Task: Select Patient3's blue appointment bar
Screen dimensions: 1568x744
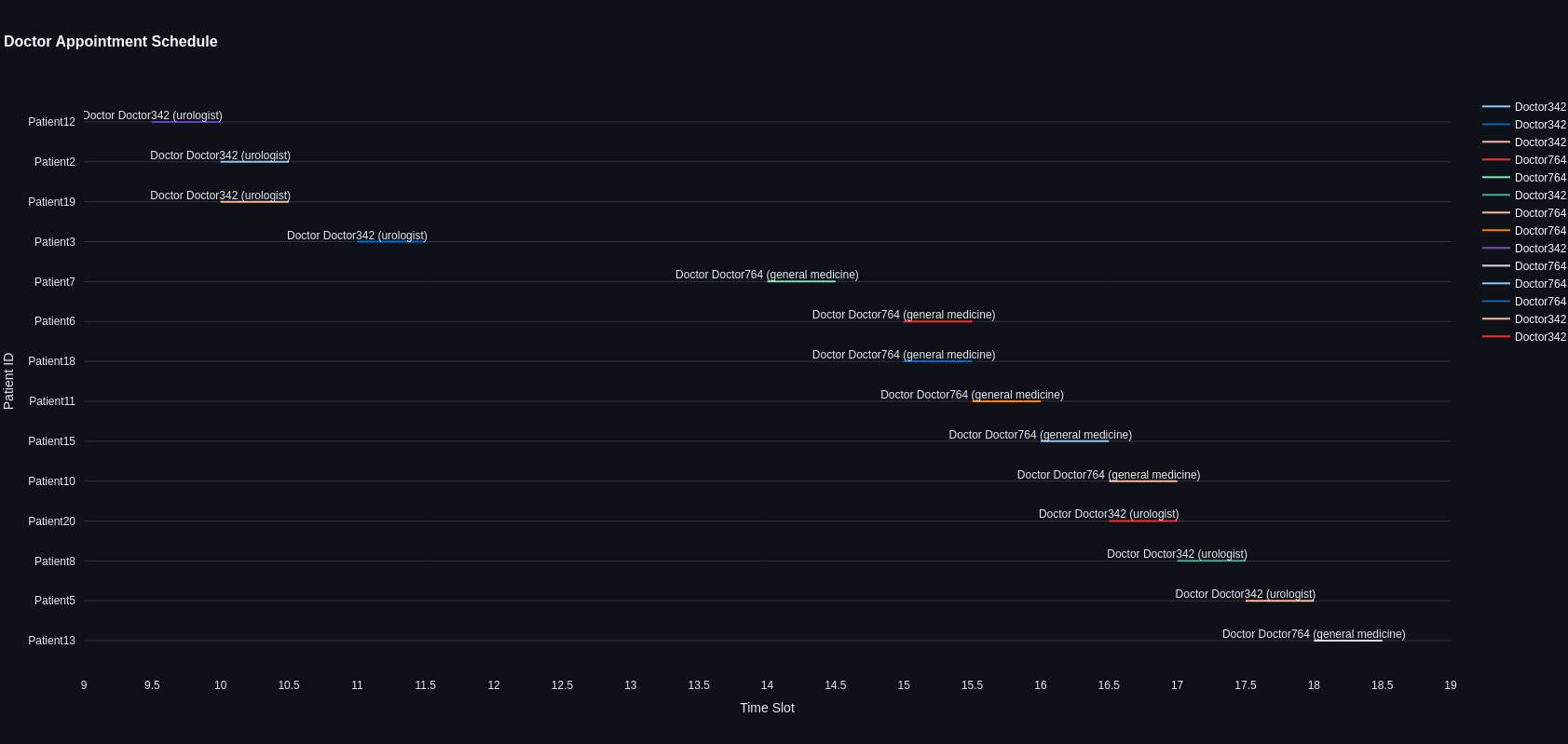Action: click(x=391, y=242)
